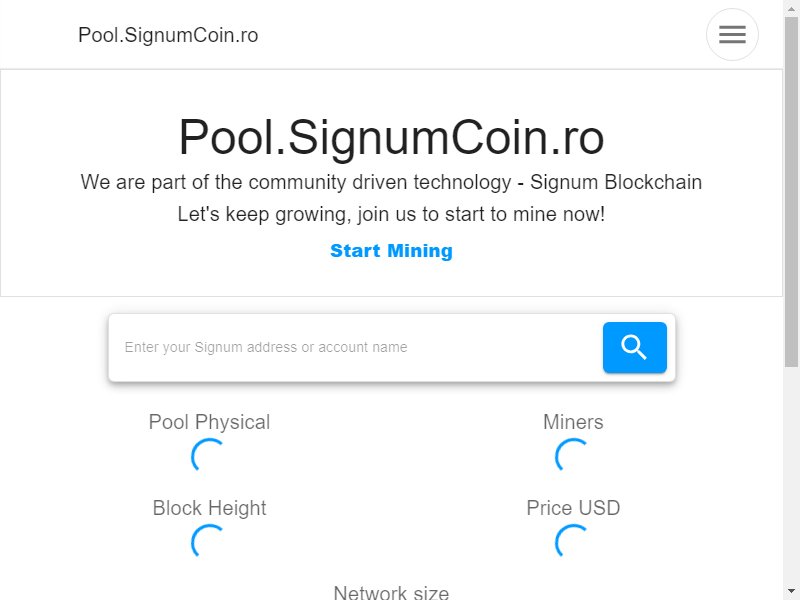The height and width of the screenshot is (600, 800).
Task: Click the Pool Physical loading spinner
Action: pyautogui.click(x=209, y=456)
